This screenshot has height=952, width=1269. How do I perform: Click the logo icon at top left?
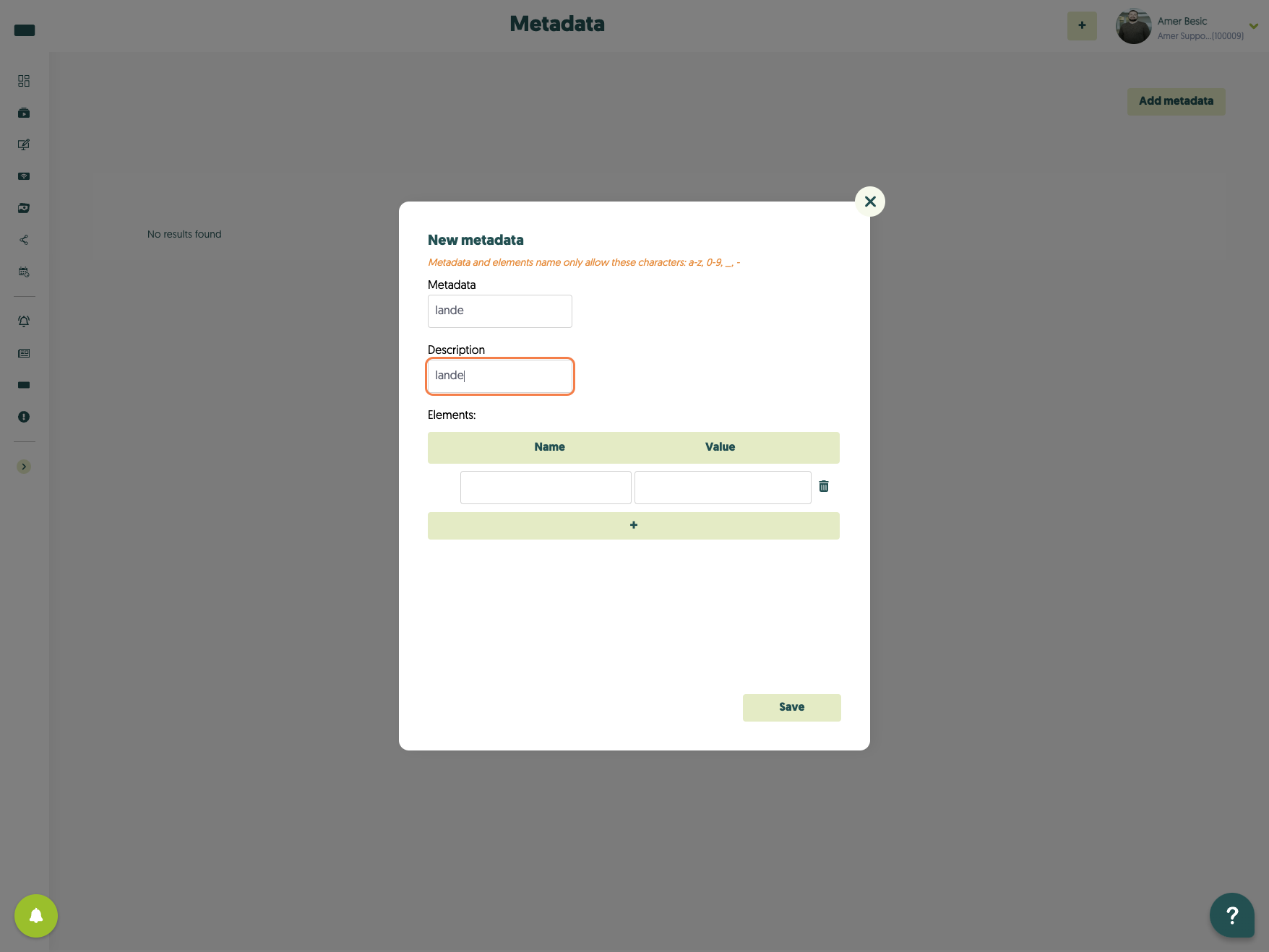pos(25,30)
